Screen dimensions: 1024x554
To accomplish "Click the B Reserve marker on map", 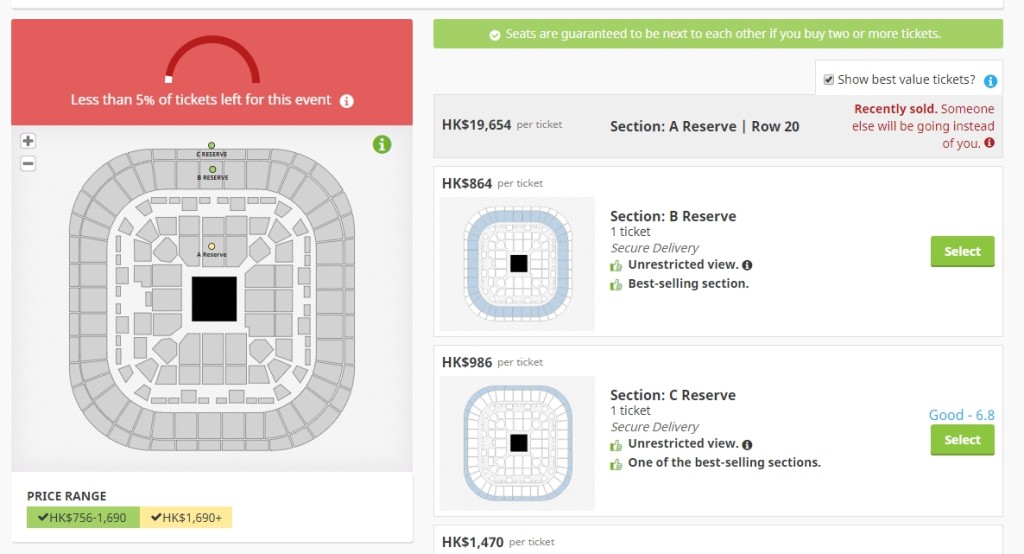I will (x=212, y=169).
